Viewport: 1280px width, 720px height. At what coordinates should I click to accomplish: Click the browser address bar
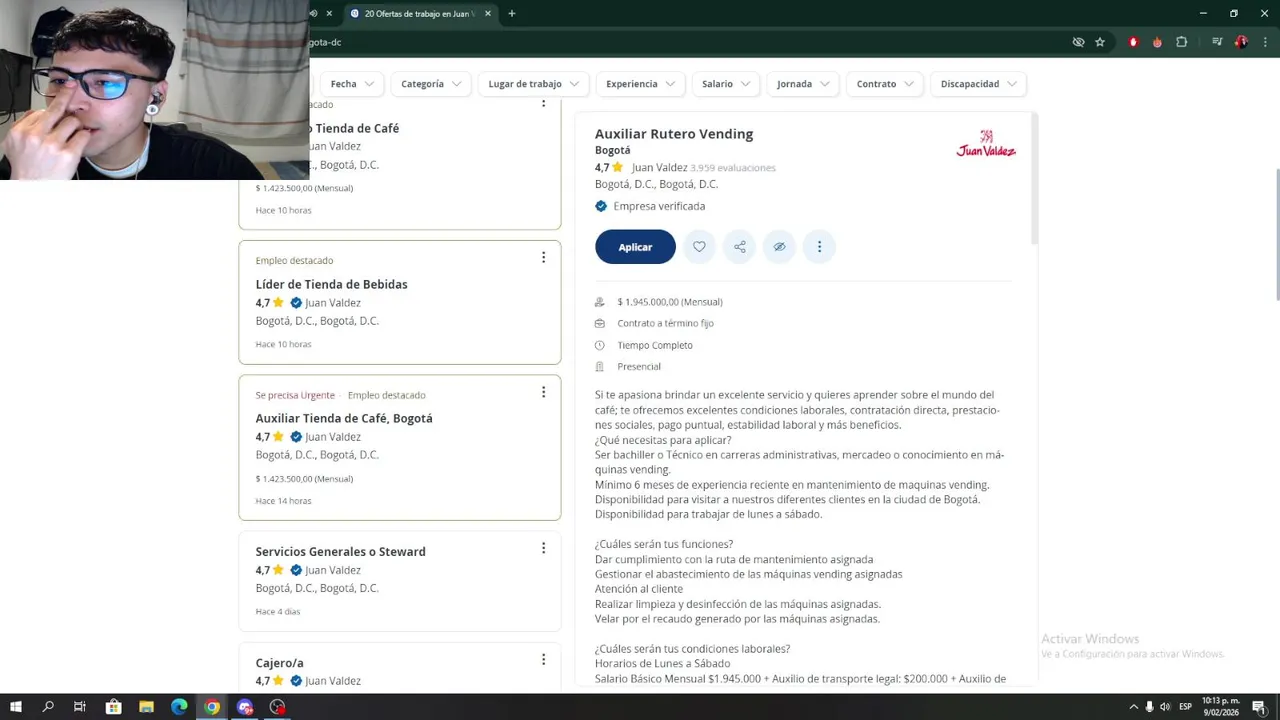pos(690,42)
